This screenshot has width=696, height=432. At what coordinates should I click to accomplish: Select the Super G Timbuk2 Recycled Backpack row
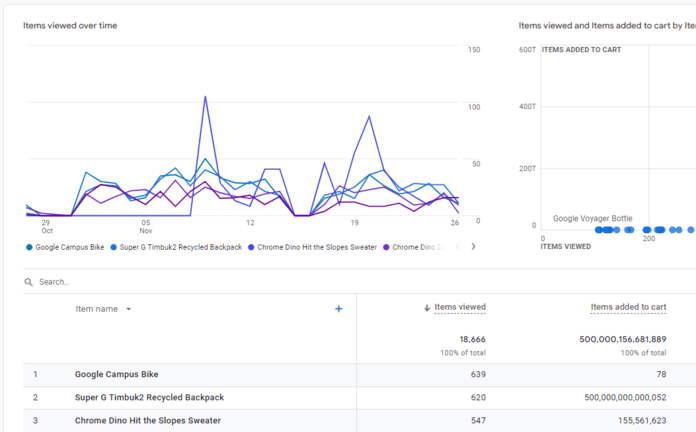point(149,397)
